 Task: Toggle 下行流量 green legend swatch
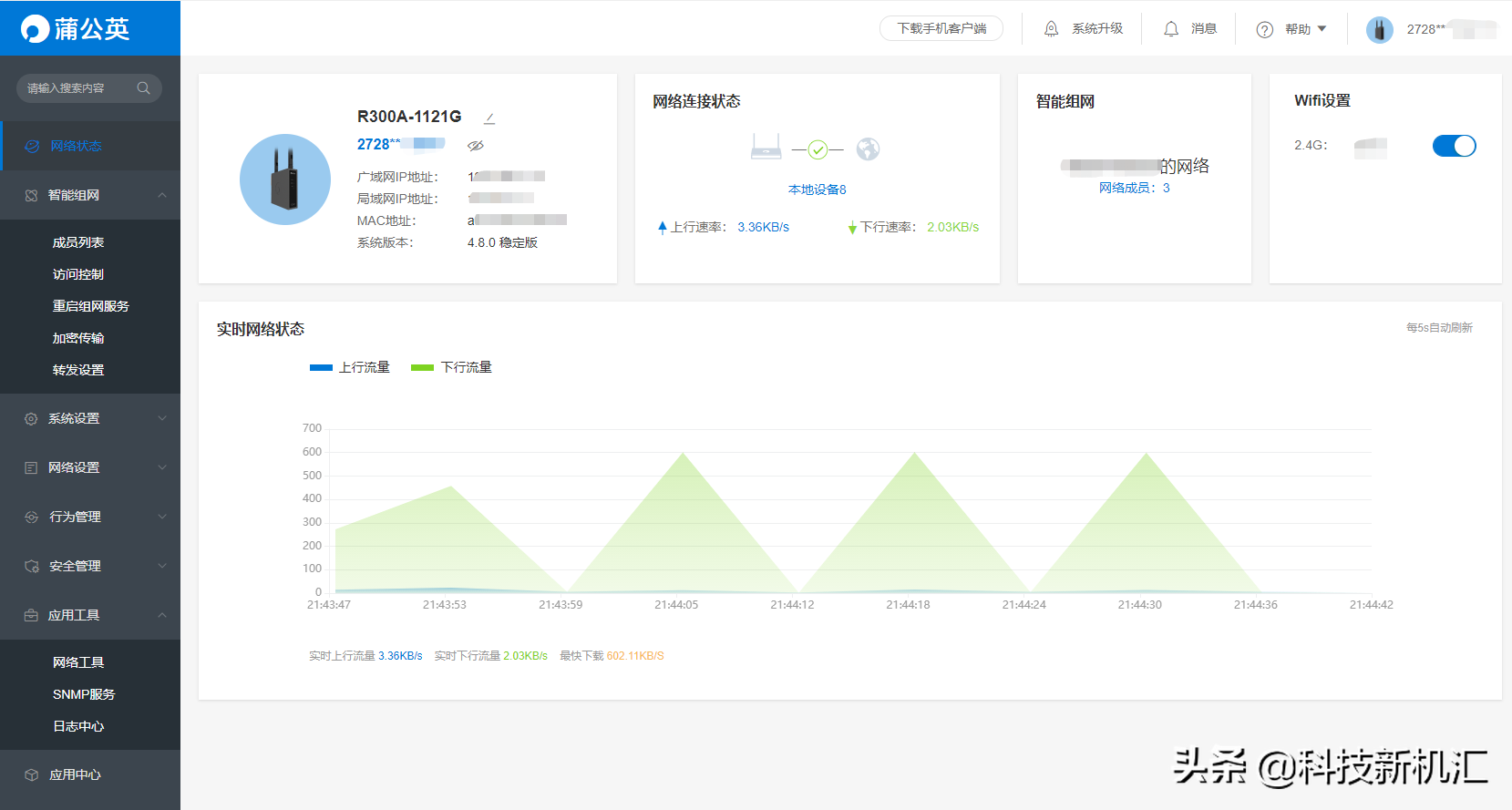[x=423, y=367]
